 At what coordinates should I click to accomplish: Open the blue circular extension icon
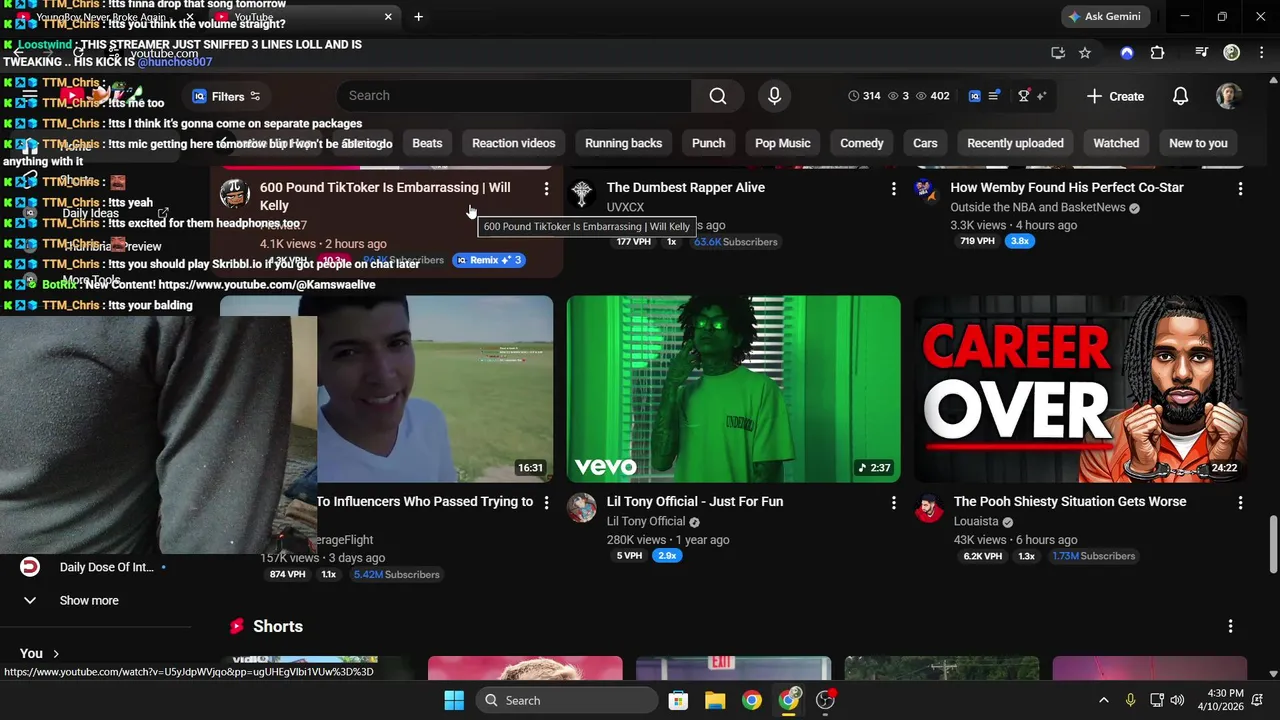pos(1127,53)
